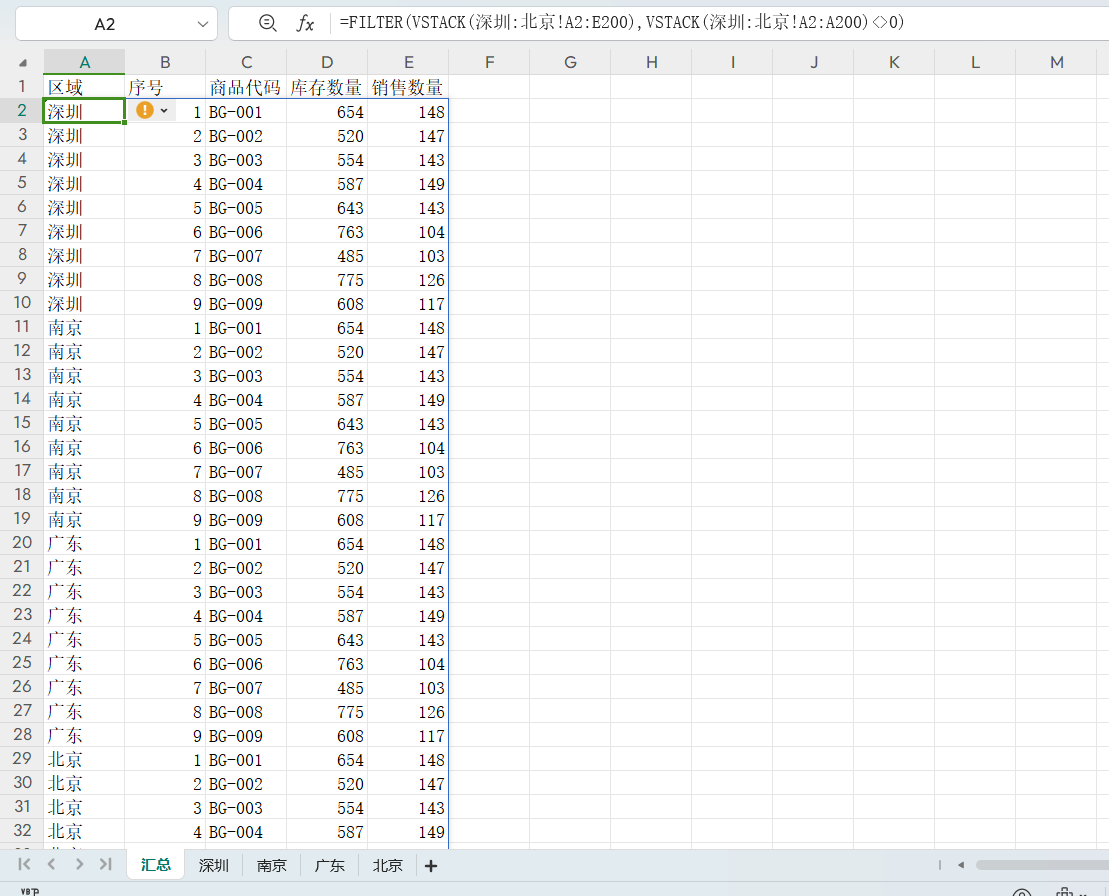The height and width of the screenshot is (896, 1109).
Task: Click the 商品代码 header cell
Action: pyautogui.click(x=246, y=87)
